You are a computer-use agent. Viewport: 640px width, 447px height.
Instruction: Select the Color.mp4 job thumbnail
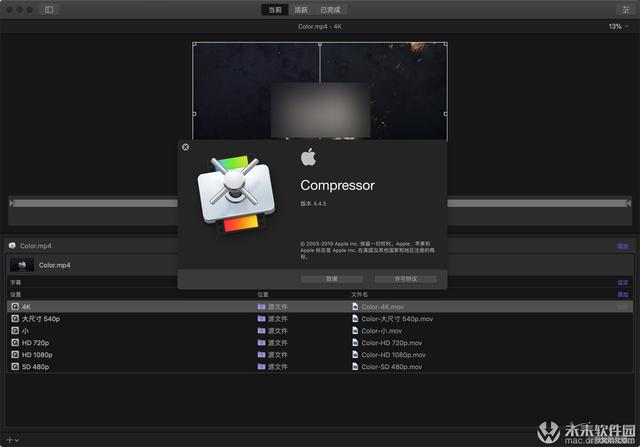click(22, 265)
